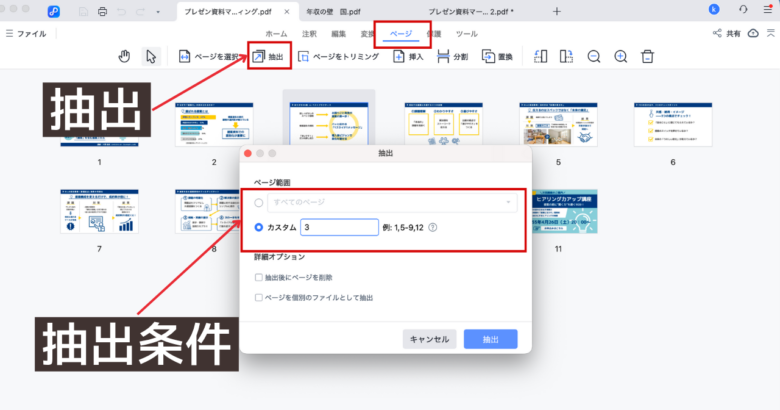Click the zoom in magnifier icon
The height and width of the screenshot is (410, 780).
pyautogui.click(x=621, y=56)
